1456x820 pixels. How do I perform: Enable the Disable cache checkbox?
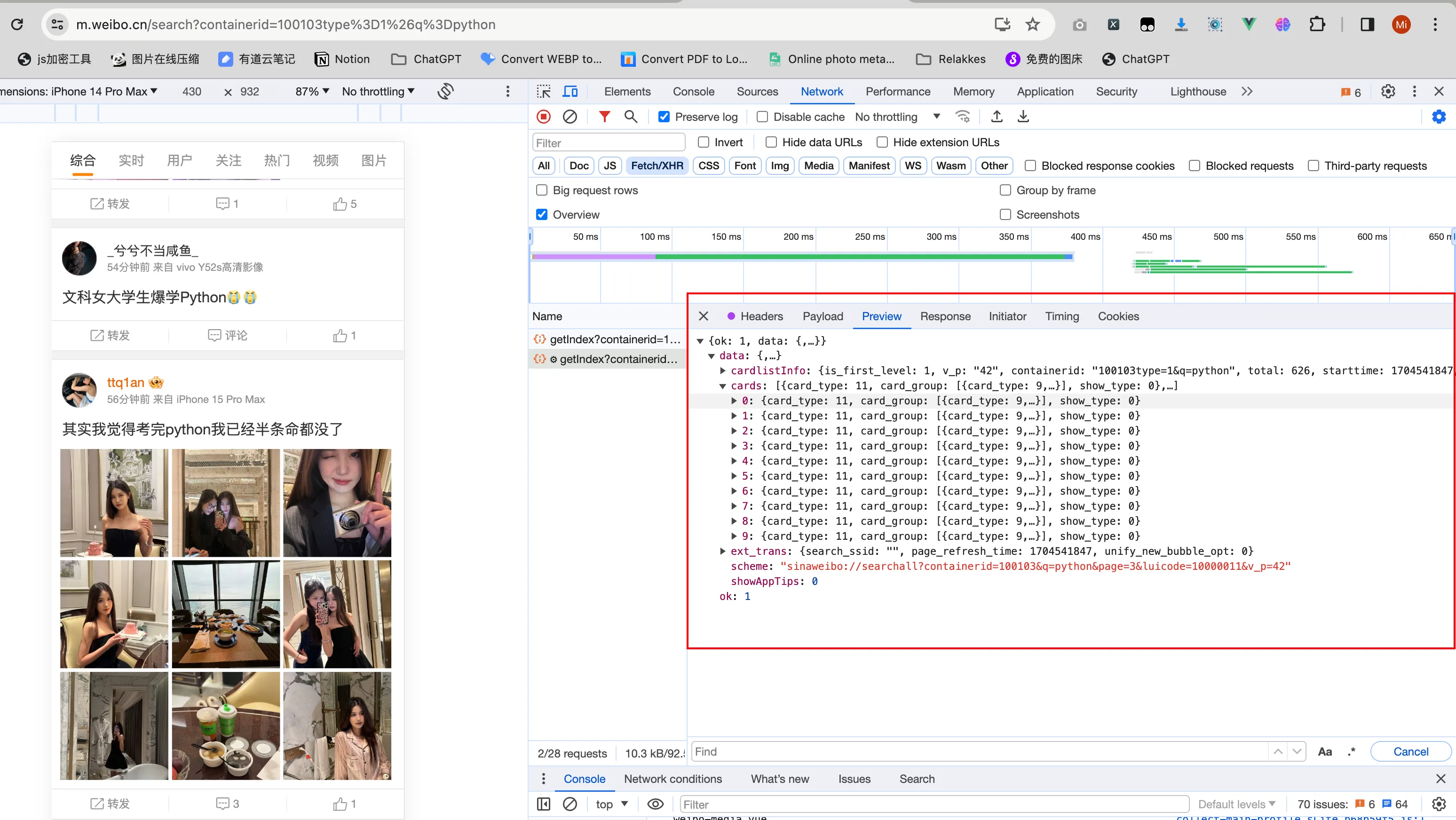tap(762, 117)
